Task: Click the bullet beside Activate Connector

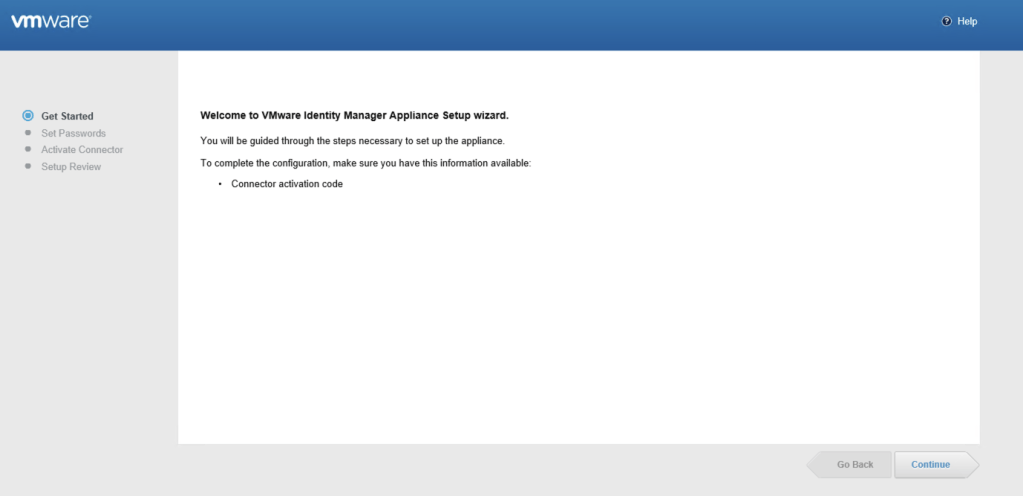Action: pyautogui.click(x=28, y=150)
